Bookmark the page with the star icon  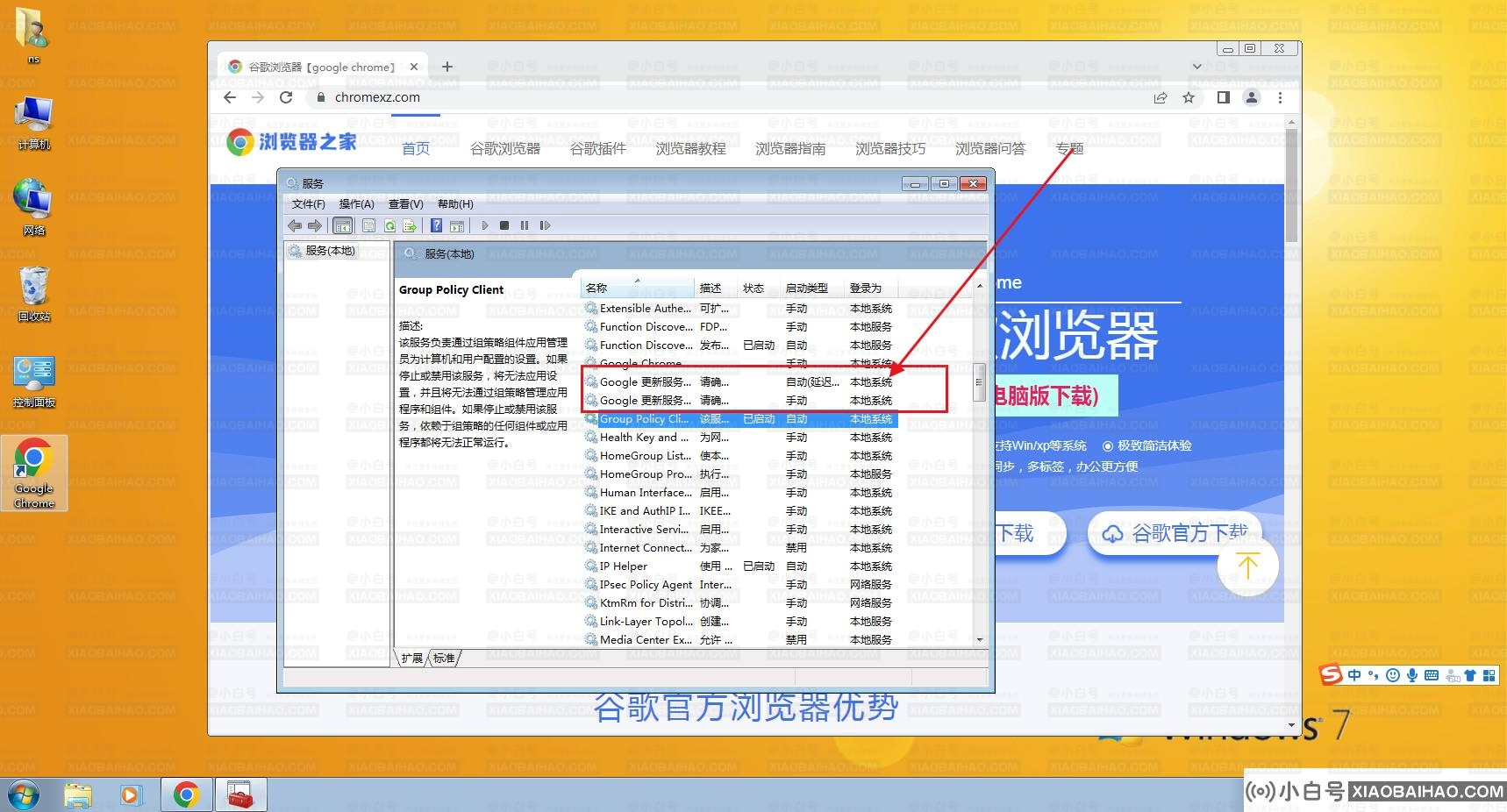tap(1189, 97)
